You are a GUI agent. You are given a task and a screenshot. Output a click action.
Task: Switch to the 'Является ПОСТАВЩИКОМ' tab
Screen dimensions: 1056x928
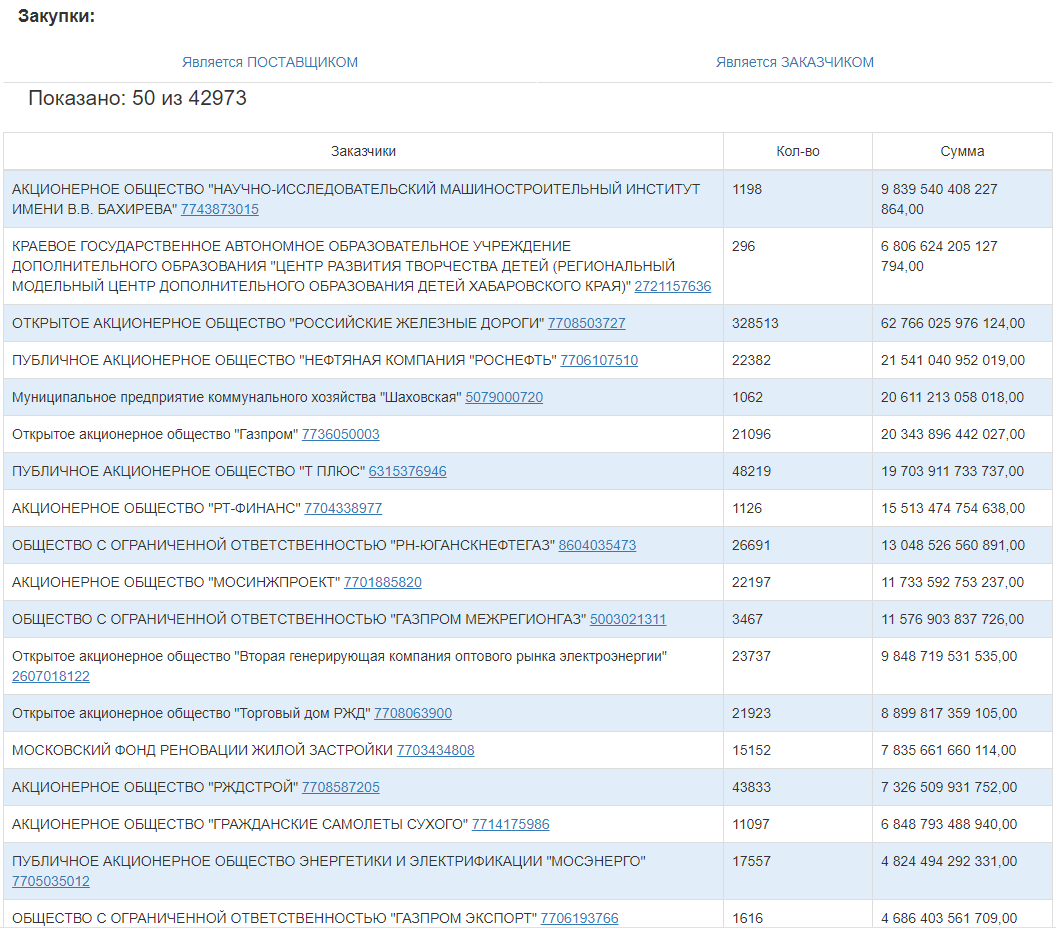269,62
